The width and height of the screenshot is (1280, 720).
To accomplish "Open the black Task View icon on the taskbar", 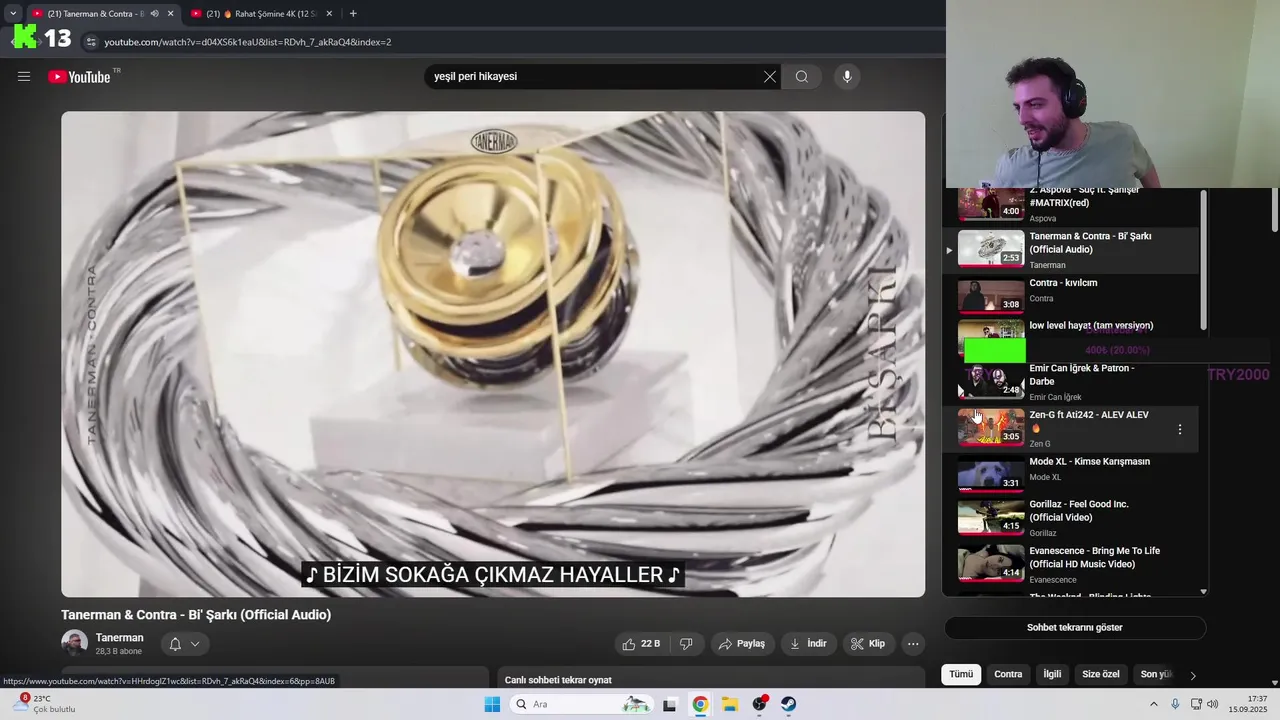I will pyautogui.click(x=670, y=704).
